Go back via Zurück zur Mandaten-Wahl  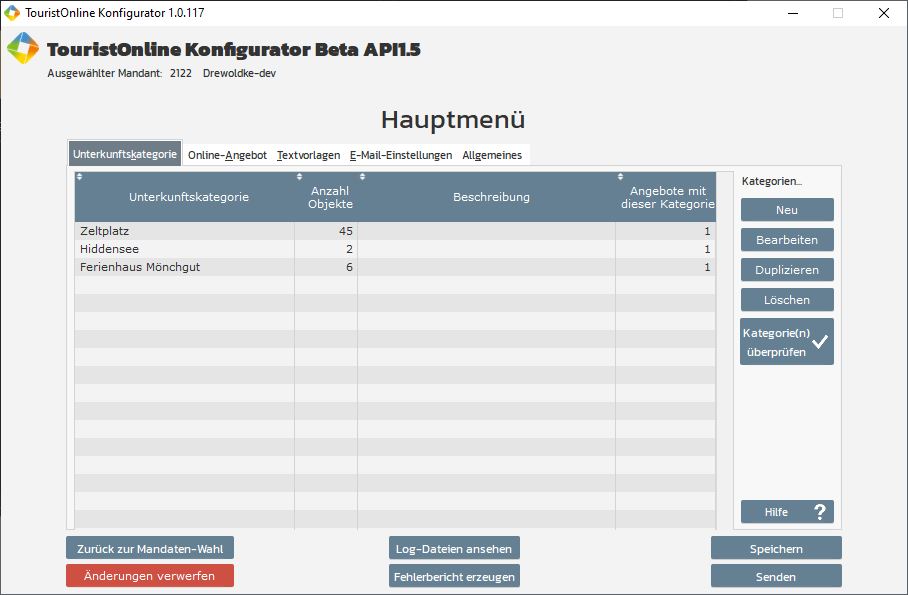pos(150,548)
